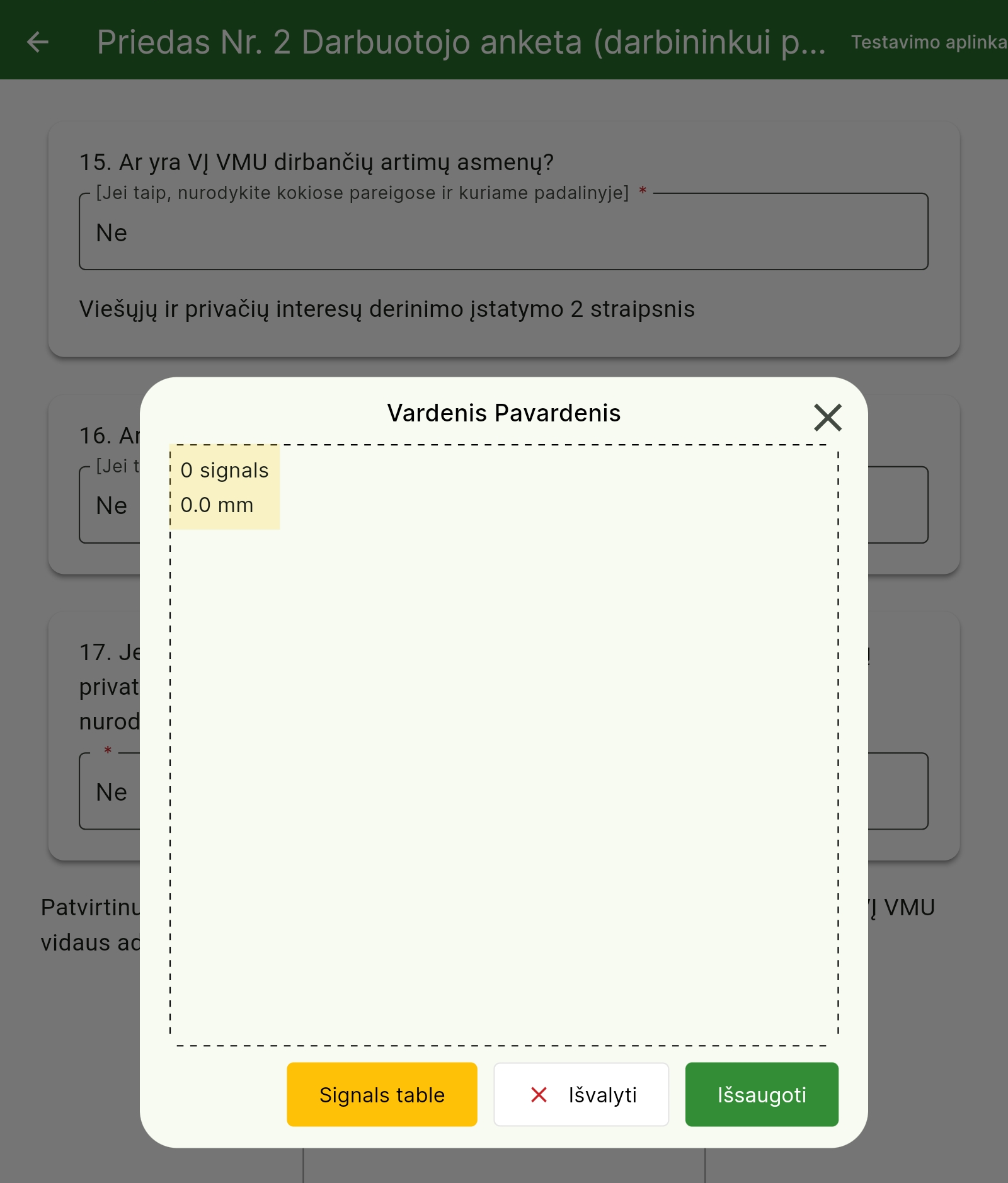Screen dimensions: 1008x1183
Task: Click the 'Vardenis Pavardenis' dialog title
Action: 504,413
